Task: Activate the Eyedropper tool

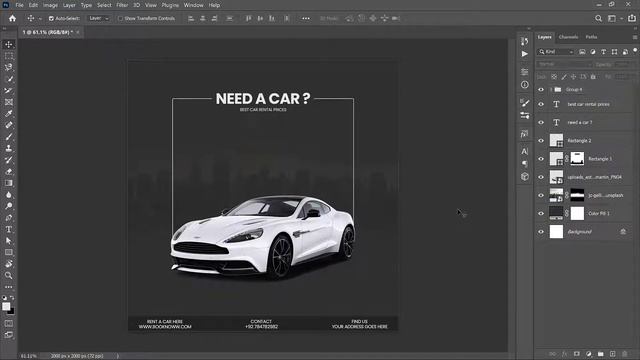Action: [9, 113]
